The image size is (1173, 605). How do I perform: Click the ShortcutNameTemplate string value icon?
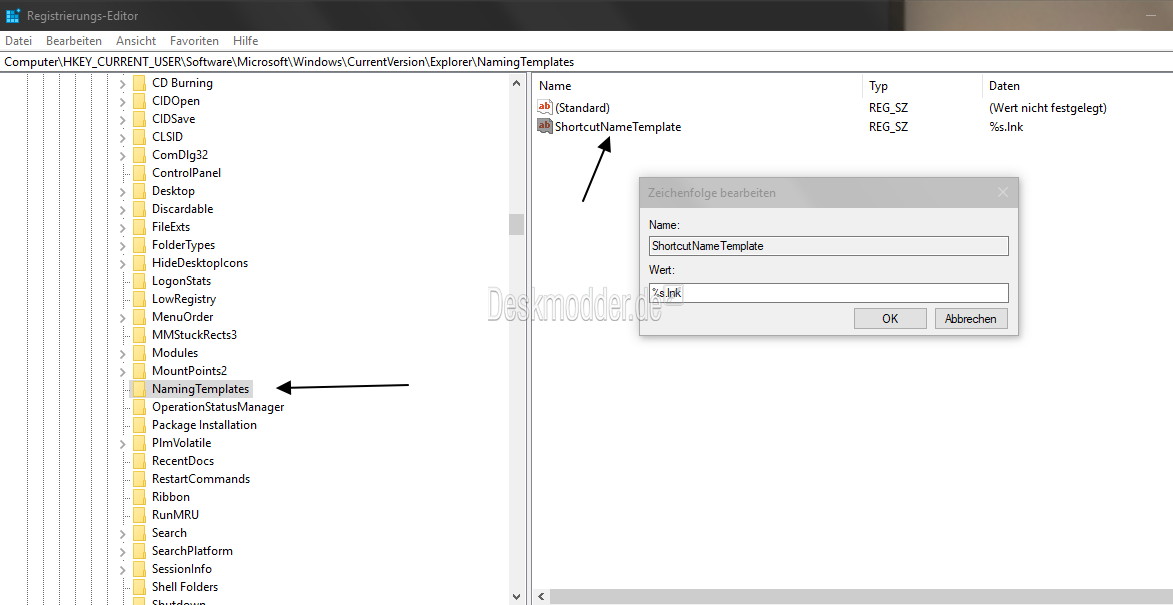coord(545,126)
